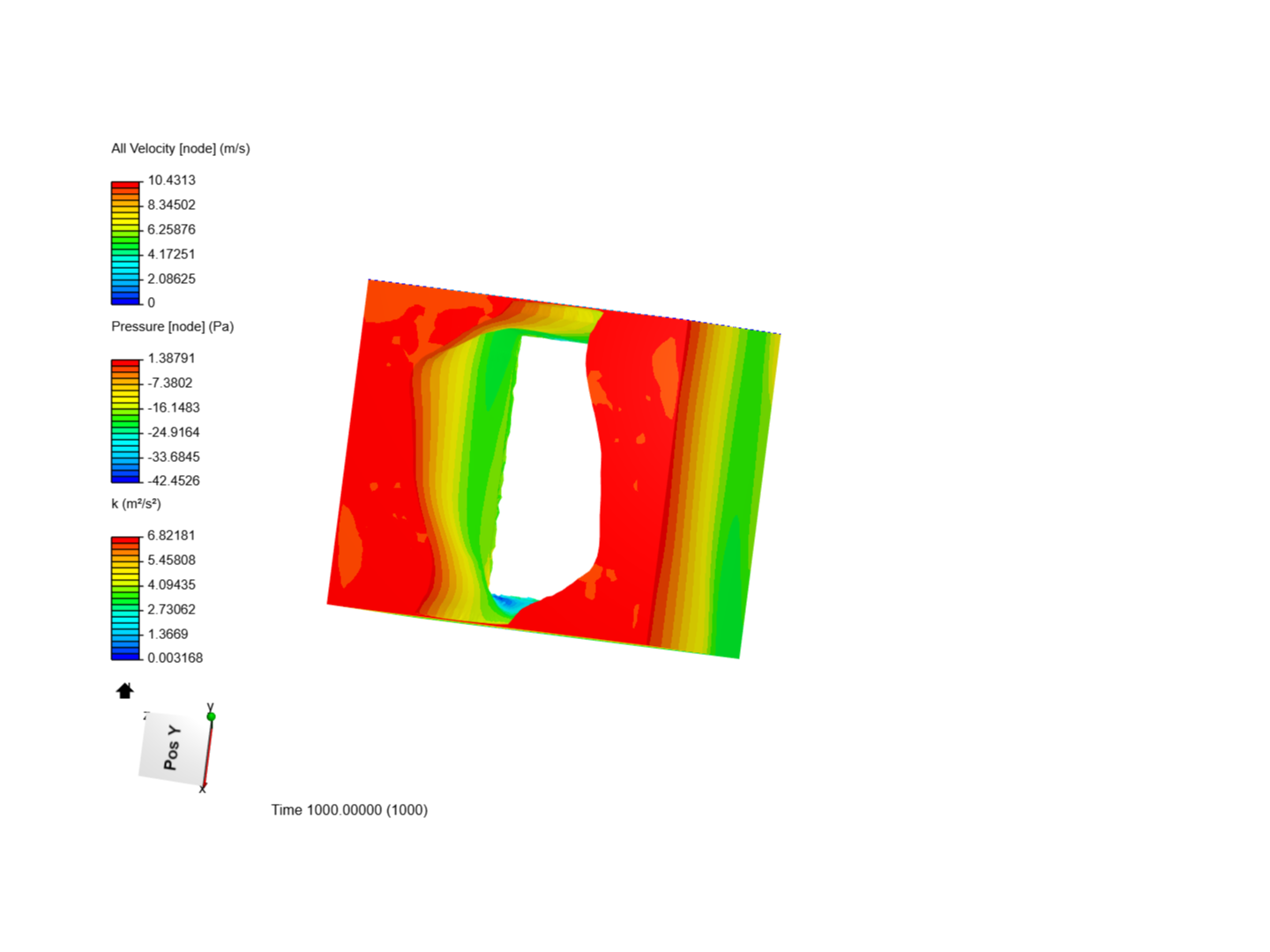Click velocity legend value 4.17251

coord(171,254)
